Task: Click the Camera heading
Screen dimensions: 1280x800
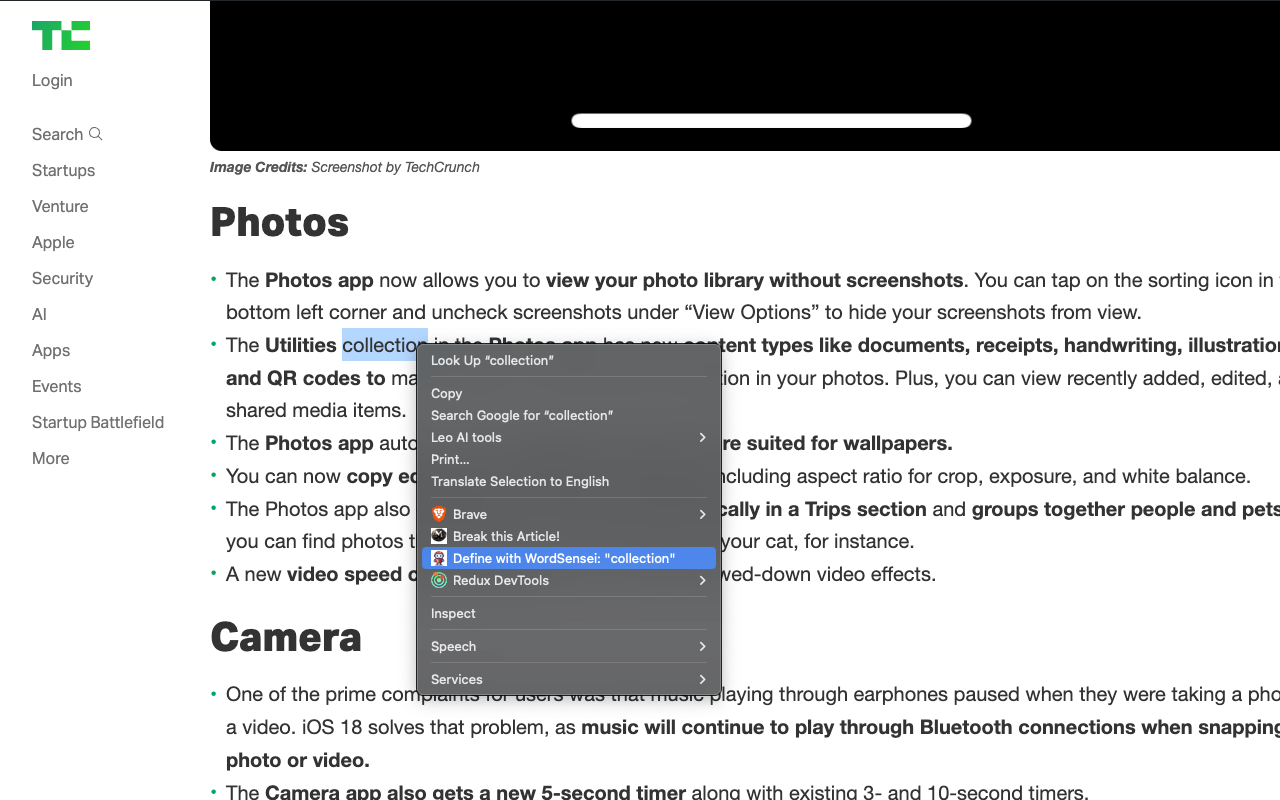Action: (286, 637)
